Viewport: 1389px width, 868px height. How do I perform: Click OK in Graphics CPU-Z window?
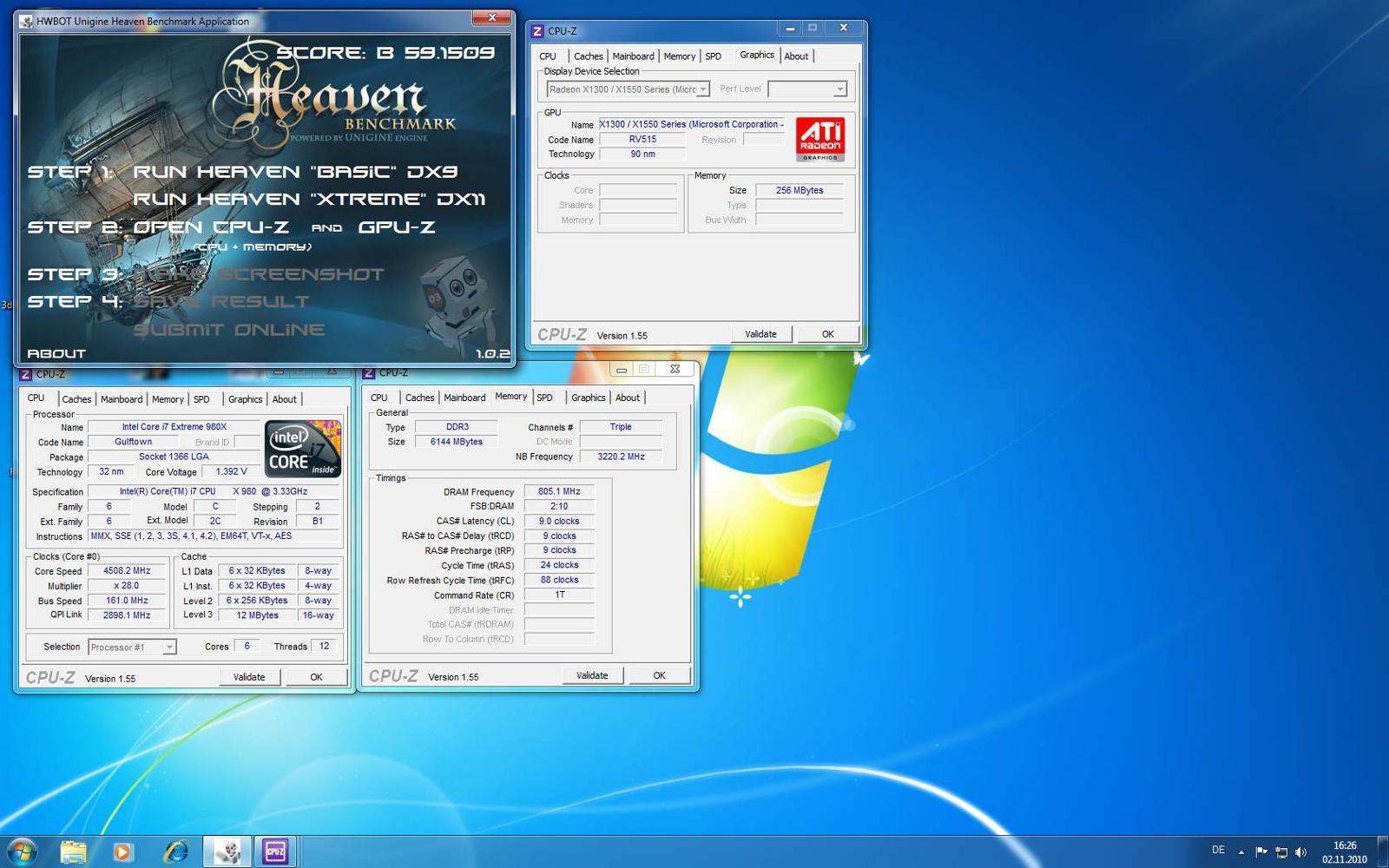tap(828, 334)
